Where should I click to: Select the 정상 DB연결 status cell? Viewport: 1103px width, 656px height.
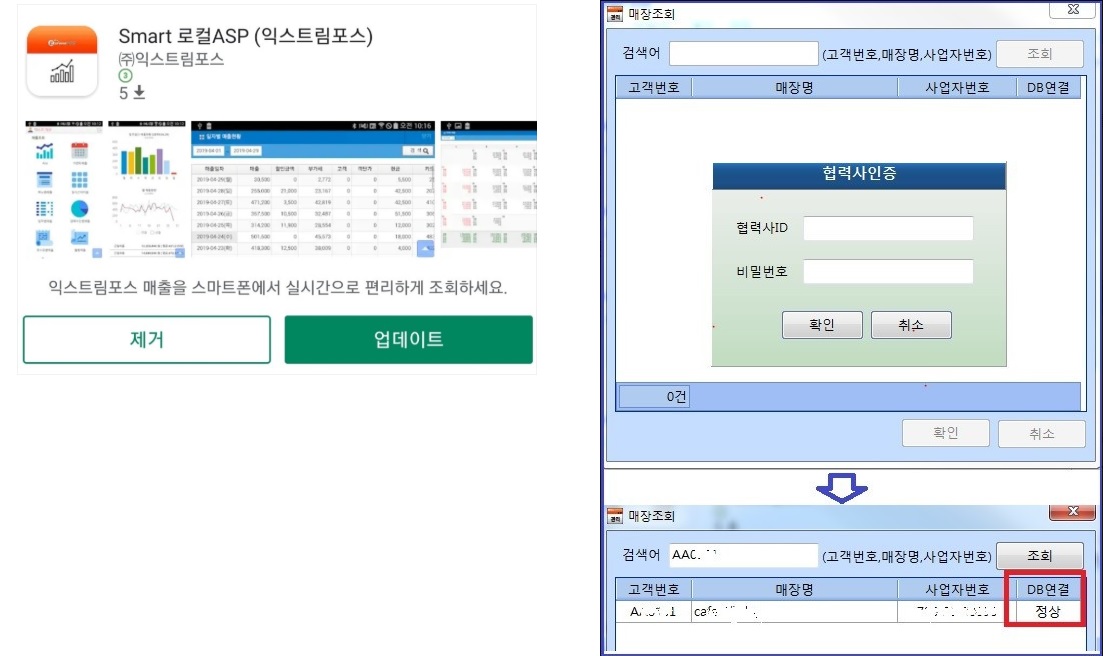(1047, 611)
